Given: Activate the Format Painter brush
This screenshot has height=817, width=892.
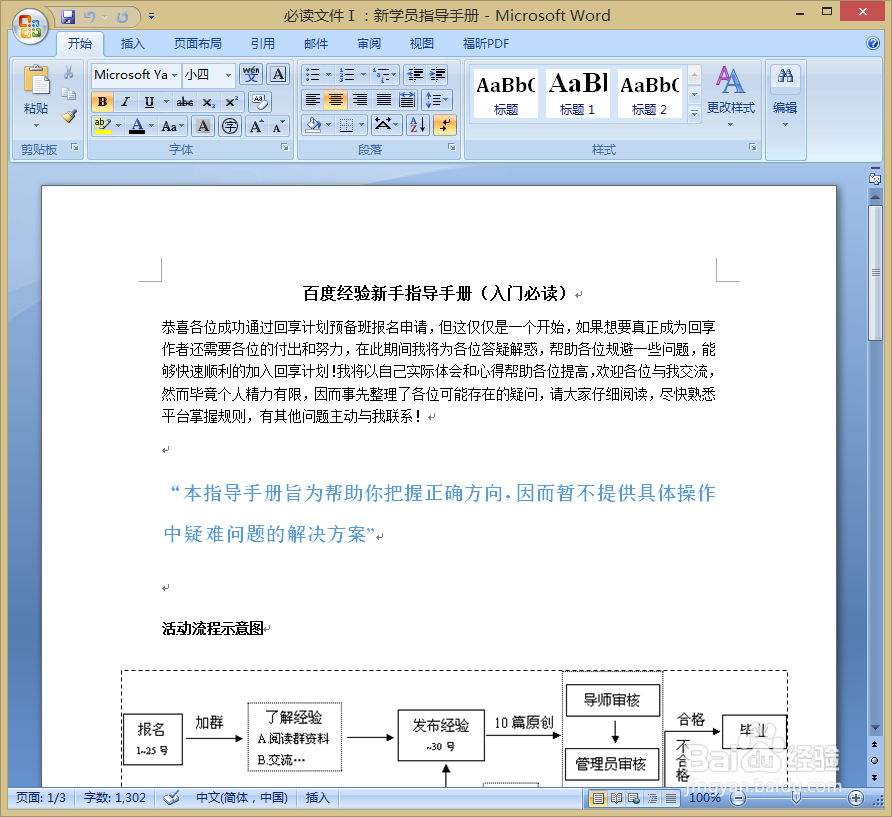Looking at the screenshot, I should coord(69,116).
